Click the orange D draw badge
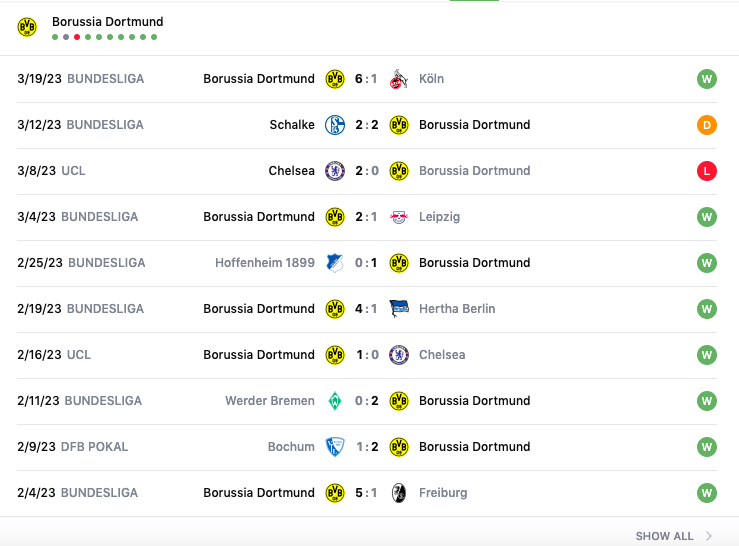The image size is (739, 546). pyautogui.click(x=707, y=125)
